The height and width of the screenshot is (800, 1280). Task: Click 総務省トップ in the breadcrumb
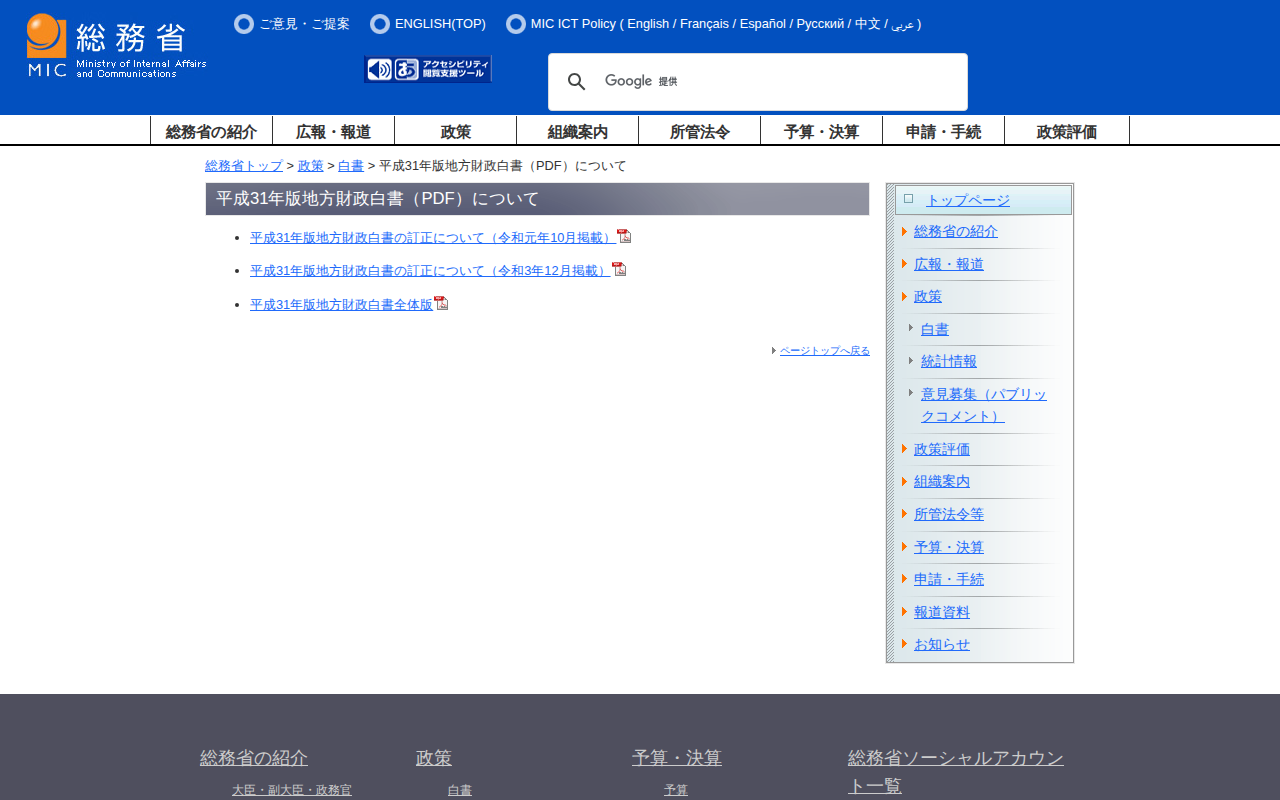(244, 165)
